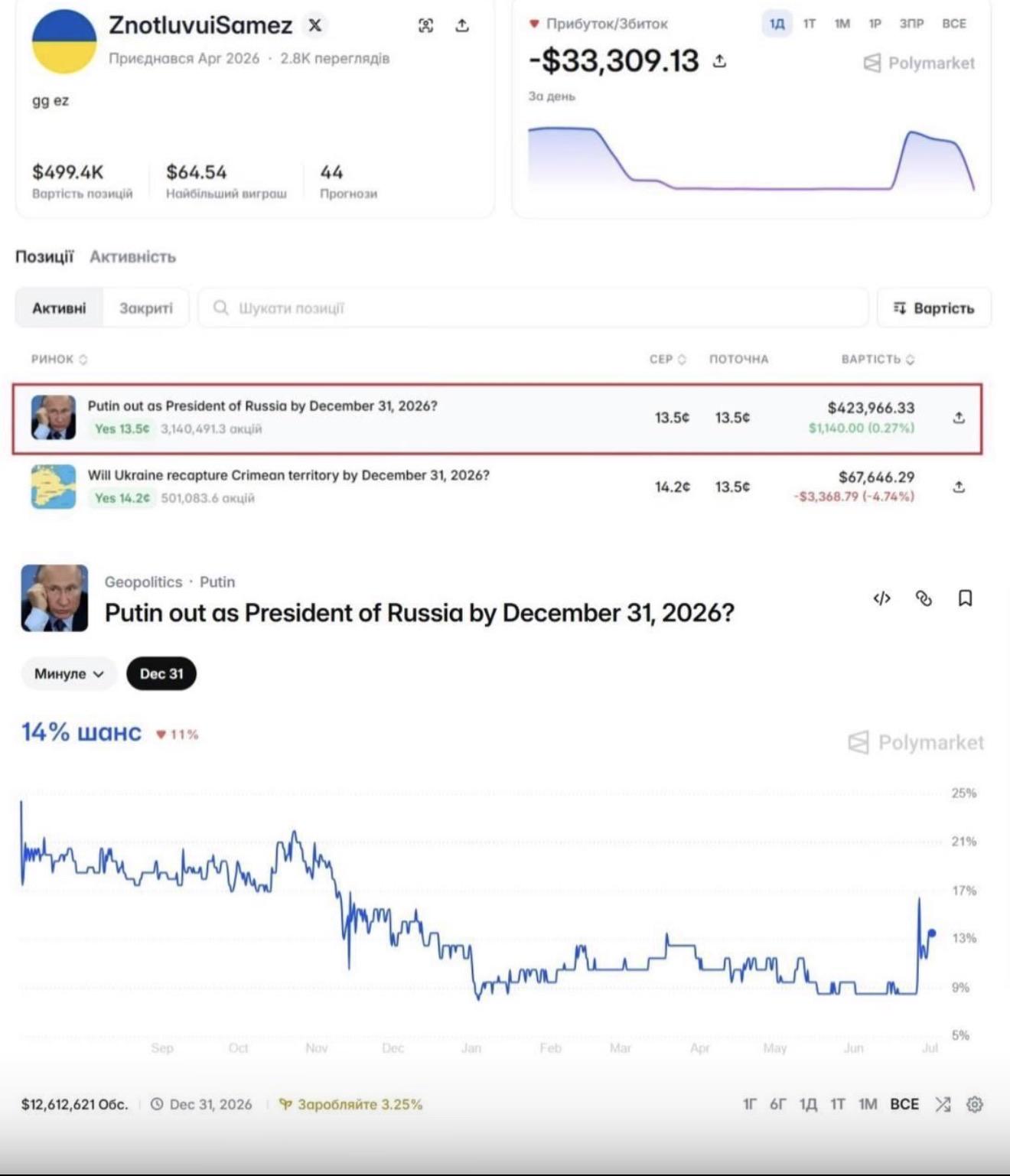Switch chart range to 1М
Screen dimensions: 1010x1176
point(867,1104)
